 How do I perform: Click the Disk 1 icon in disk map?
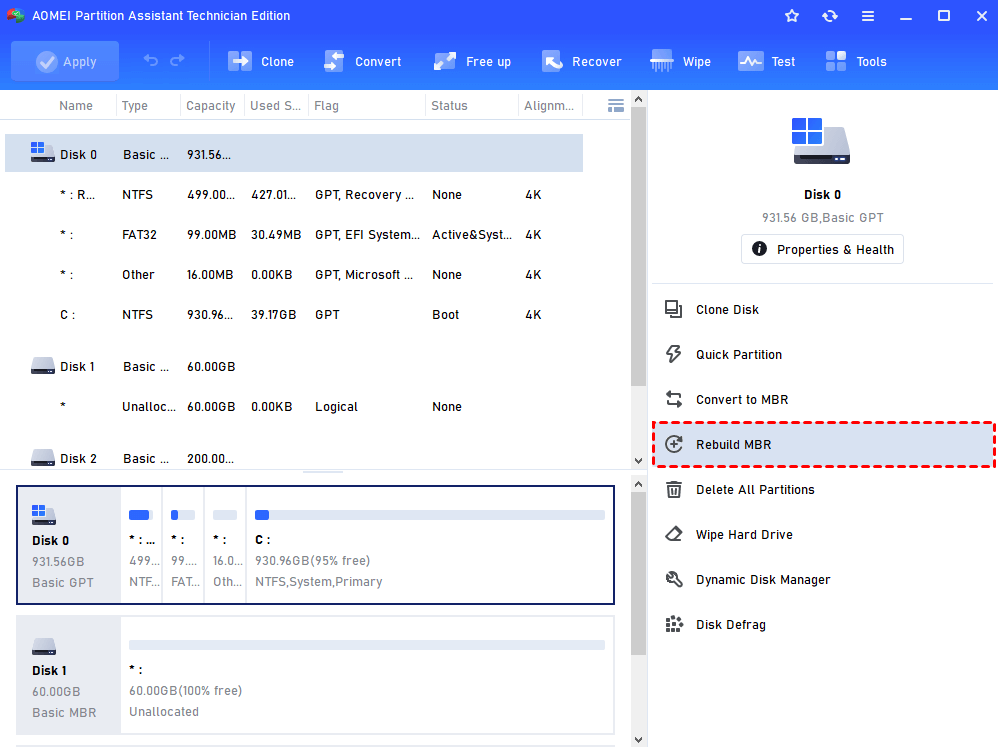click(x=44, y=646)
